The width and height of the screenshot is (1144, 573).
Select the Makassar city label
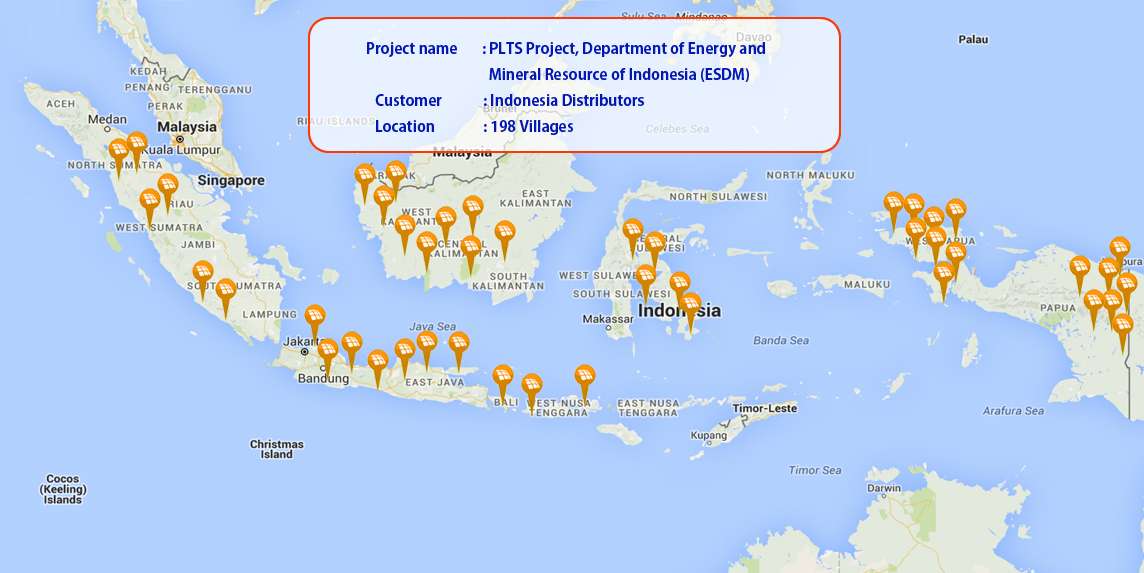click(608, 320)
